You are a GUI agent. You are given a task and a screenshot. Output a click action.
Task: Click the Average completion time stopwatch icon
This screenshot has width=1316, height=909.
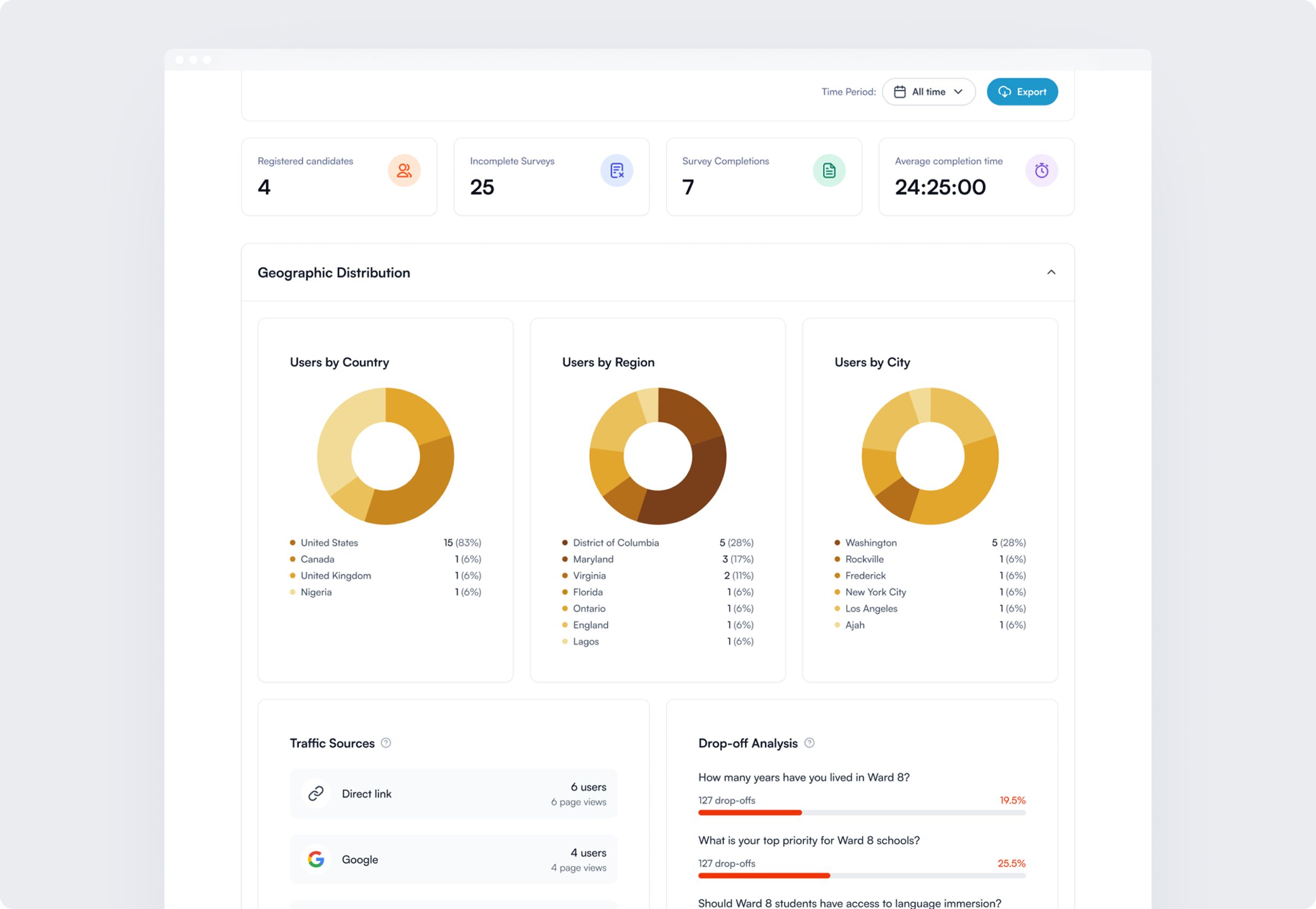(x=1041, y=170)
